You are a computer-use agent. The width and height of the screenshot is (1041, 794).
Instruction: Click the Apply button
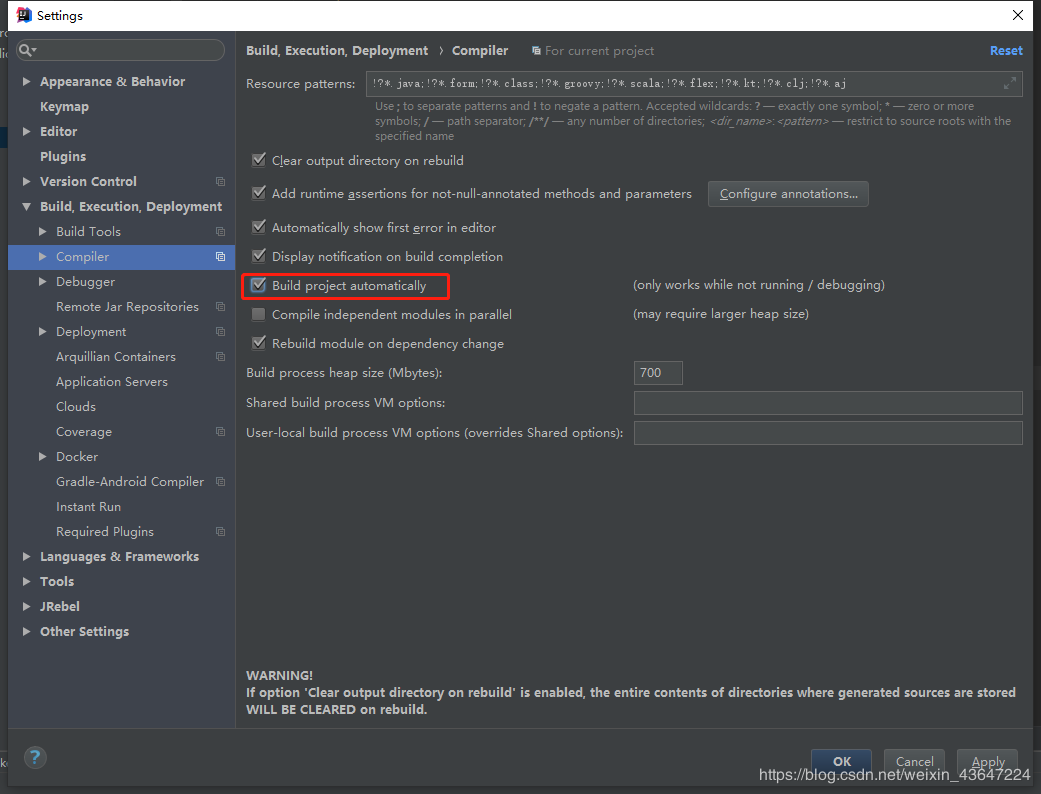pyautogui.click(x=987, y=761)
